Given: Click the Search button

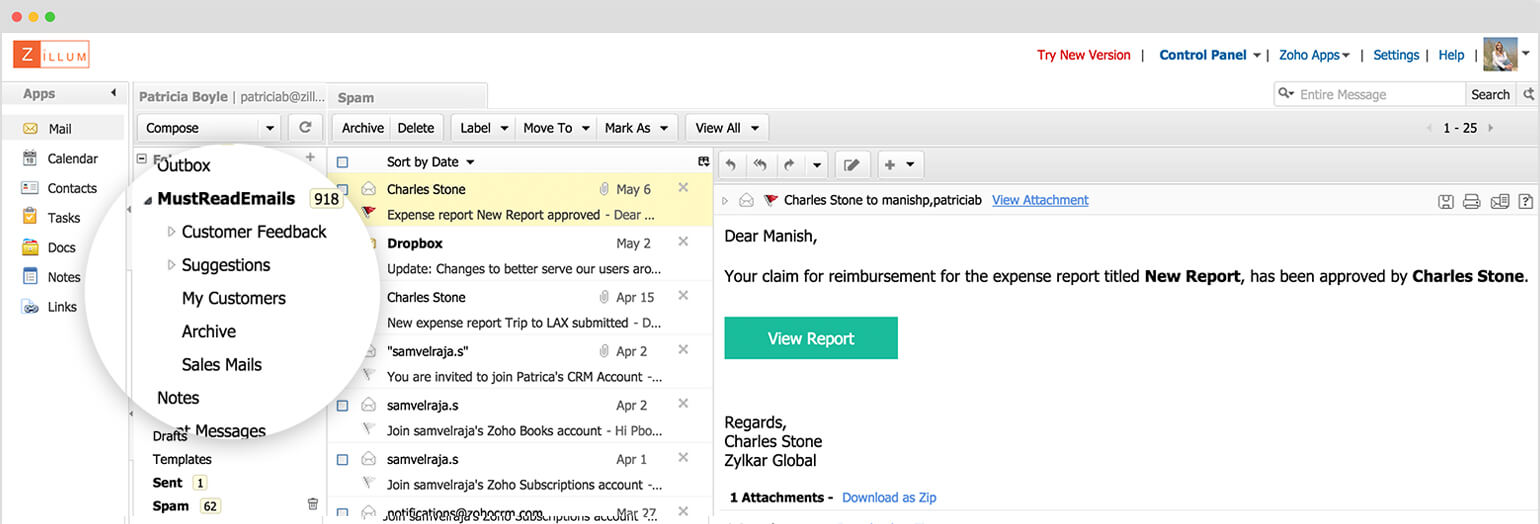Looking at the screenshot, I should pyautogui.click(x=1490, y=94).
